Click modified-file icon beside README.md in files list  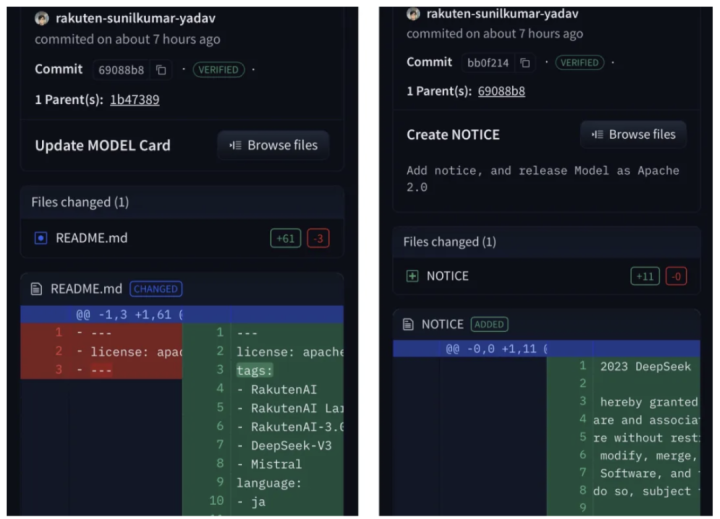(x=41, y=238)
